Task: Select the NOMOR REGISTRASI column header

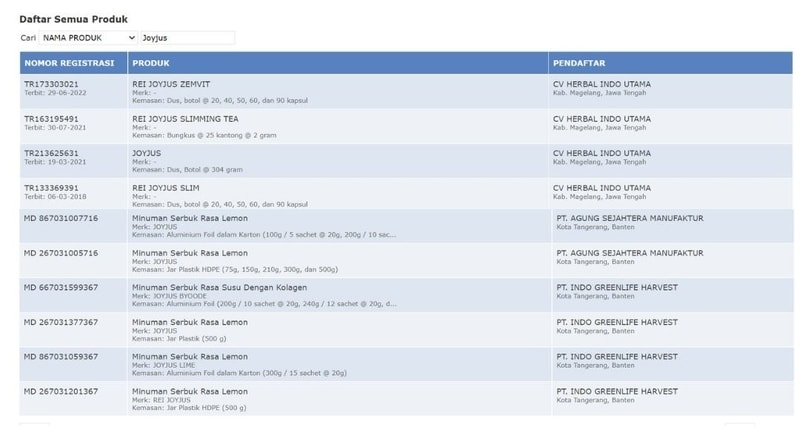Action: point(73,63)
